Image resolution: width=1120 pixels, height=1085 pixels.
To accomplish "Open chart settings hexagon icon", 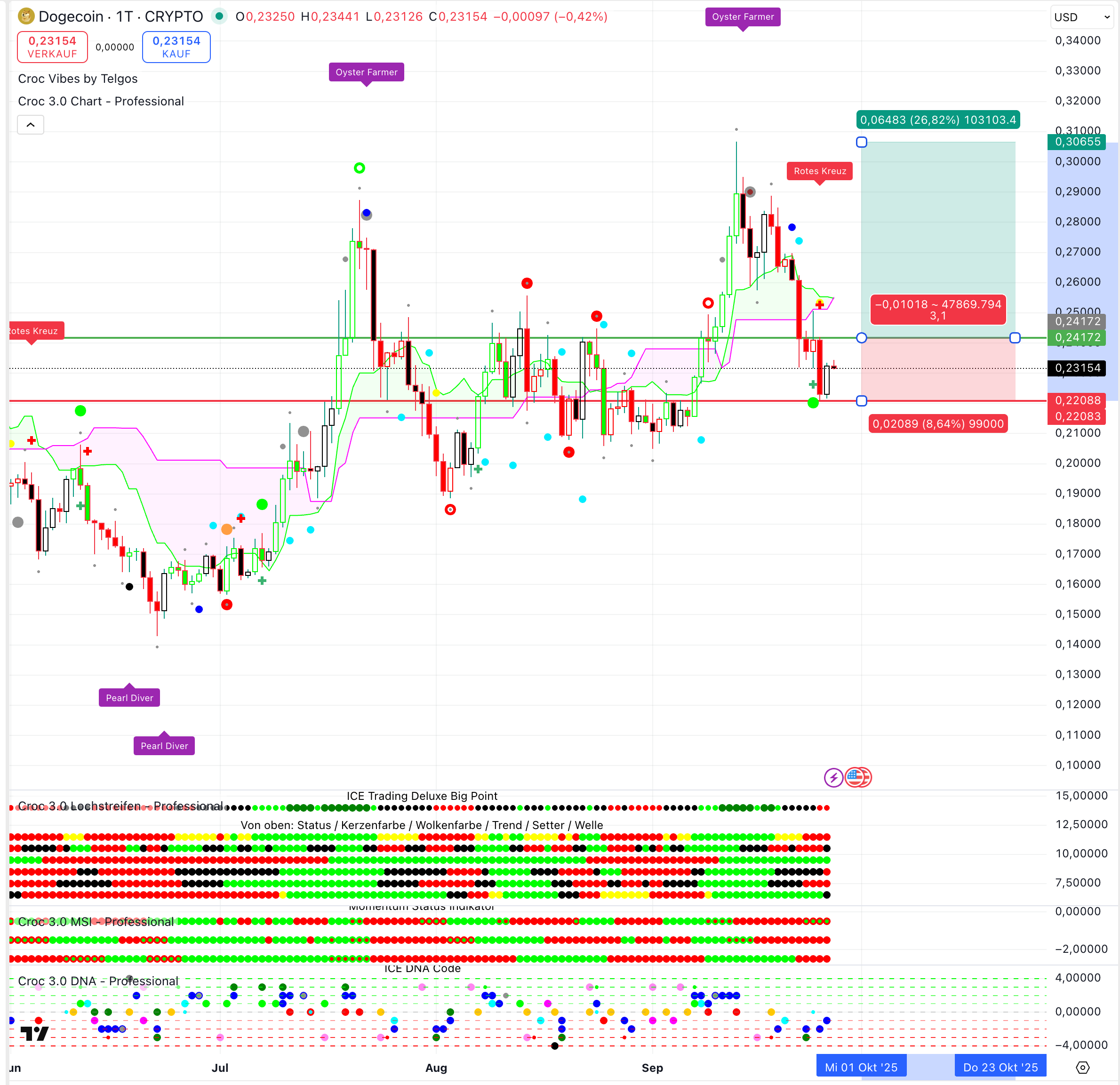I will coord(1082,1067).
